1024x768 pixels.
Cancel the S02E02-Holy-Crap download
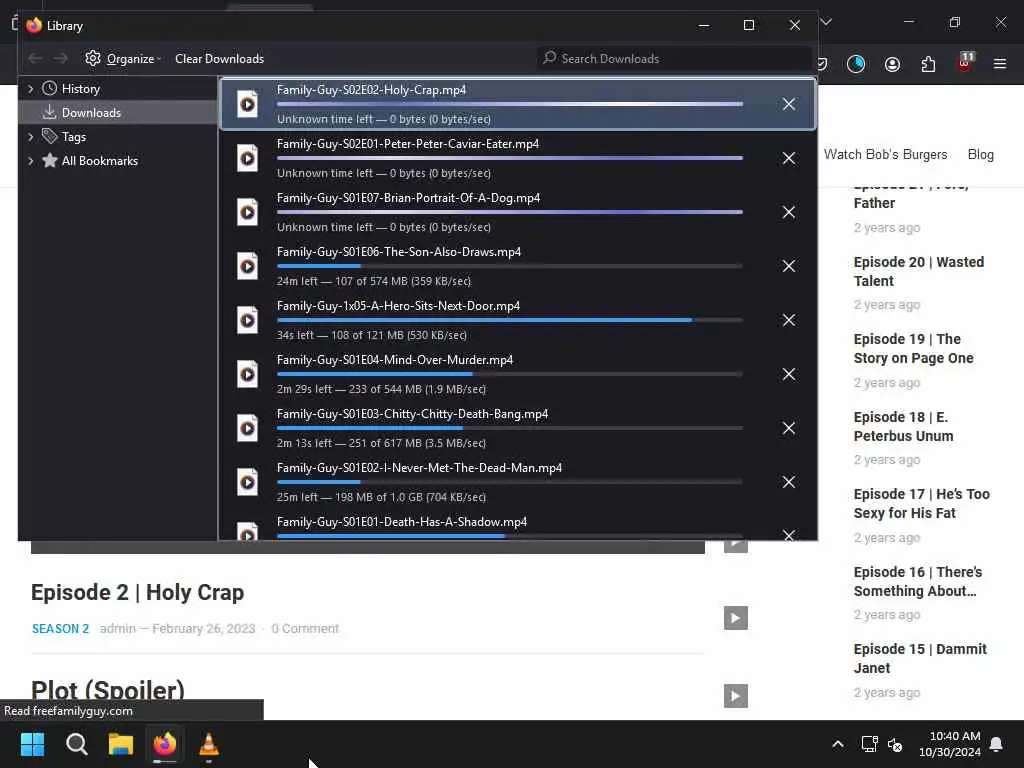pos(789,104)
